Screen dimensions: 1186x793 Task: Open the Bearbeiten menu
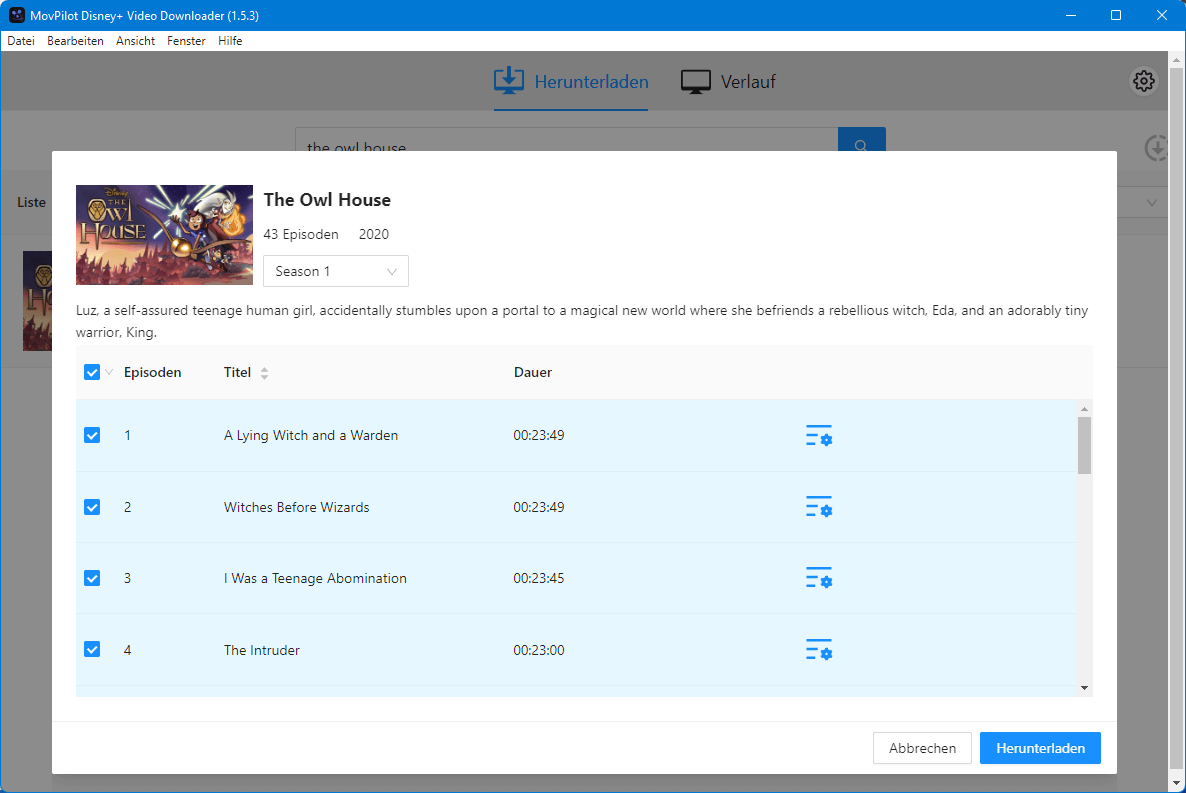75,41
